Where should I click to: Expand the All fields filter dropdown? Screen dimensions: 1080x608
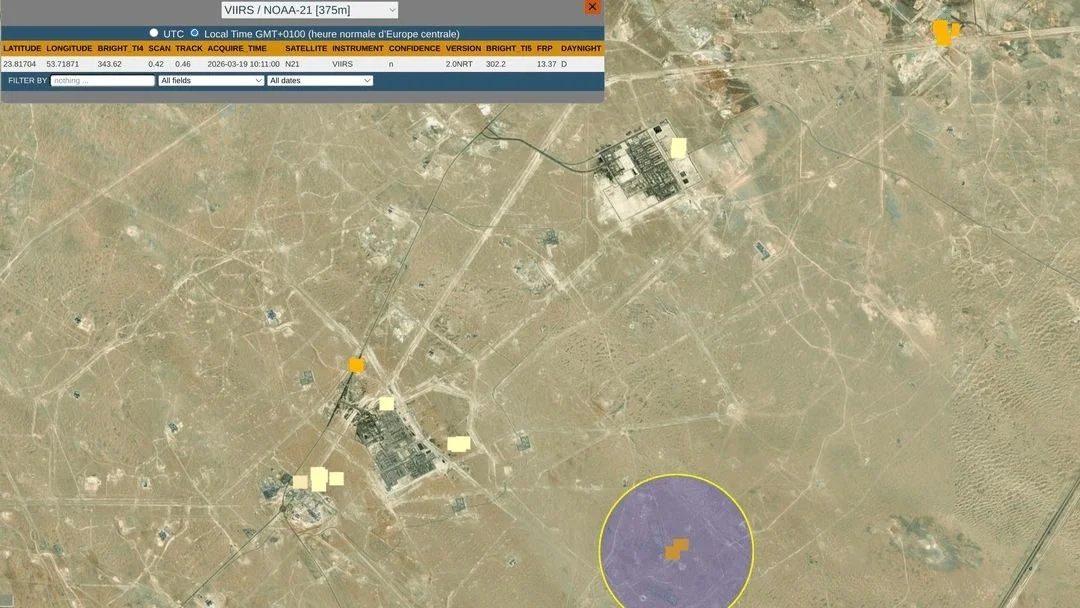point(211,80)
